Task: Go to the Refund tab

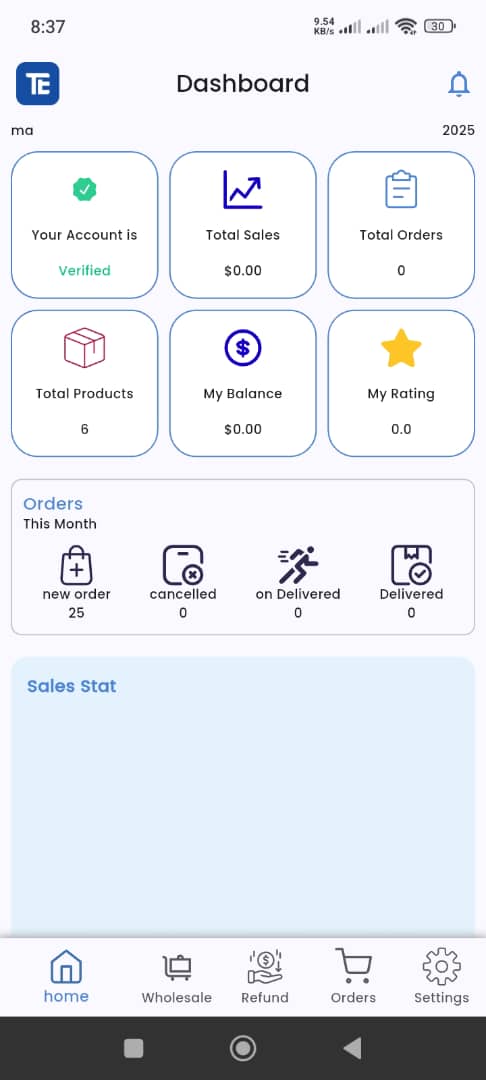Action: [x=265, y=977]
